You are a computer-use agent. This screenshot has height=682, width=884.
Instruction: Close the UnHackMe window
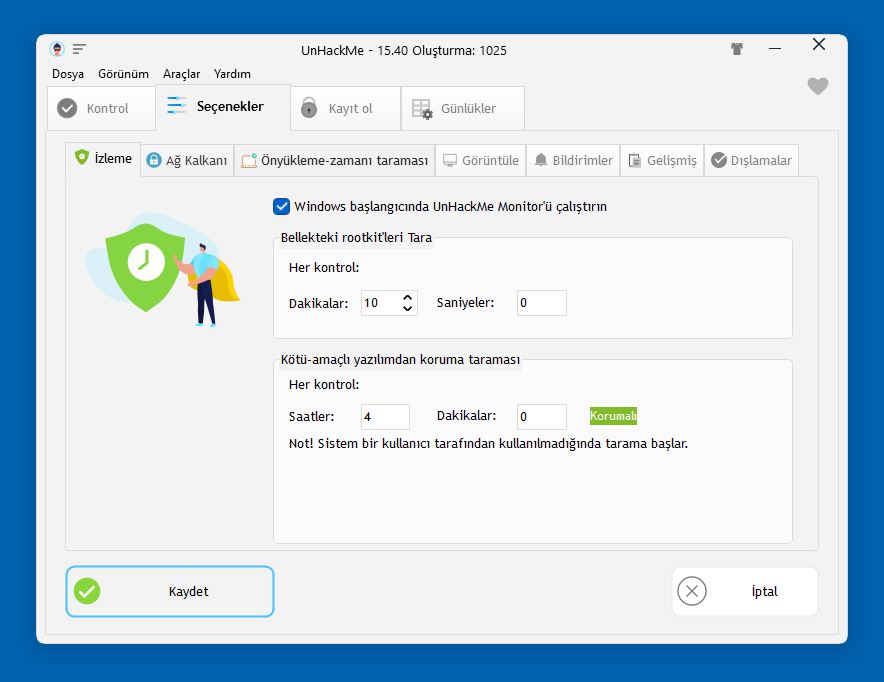[x=819, y=44]
